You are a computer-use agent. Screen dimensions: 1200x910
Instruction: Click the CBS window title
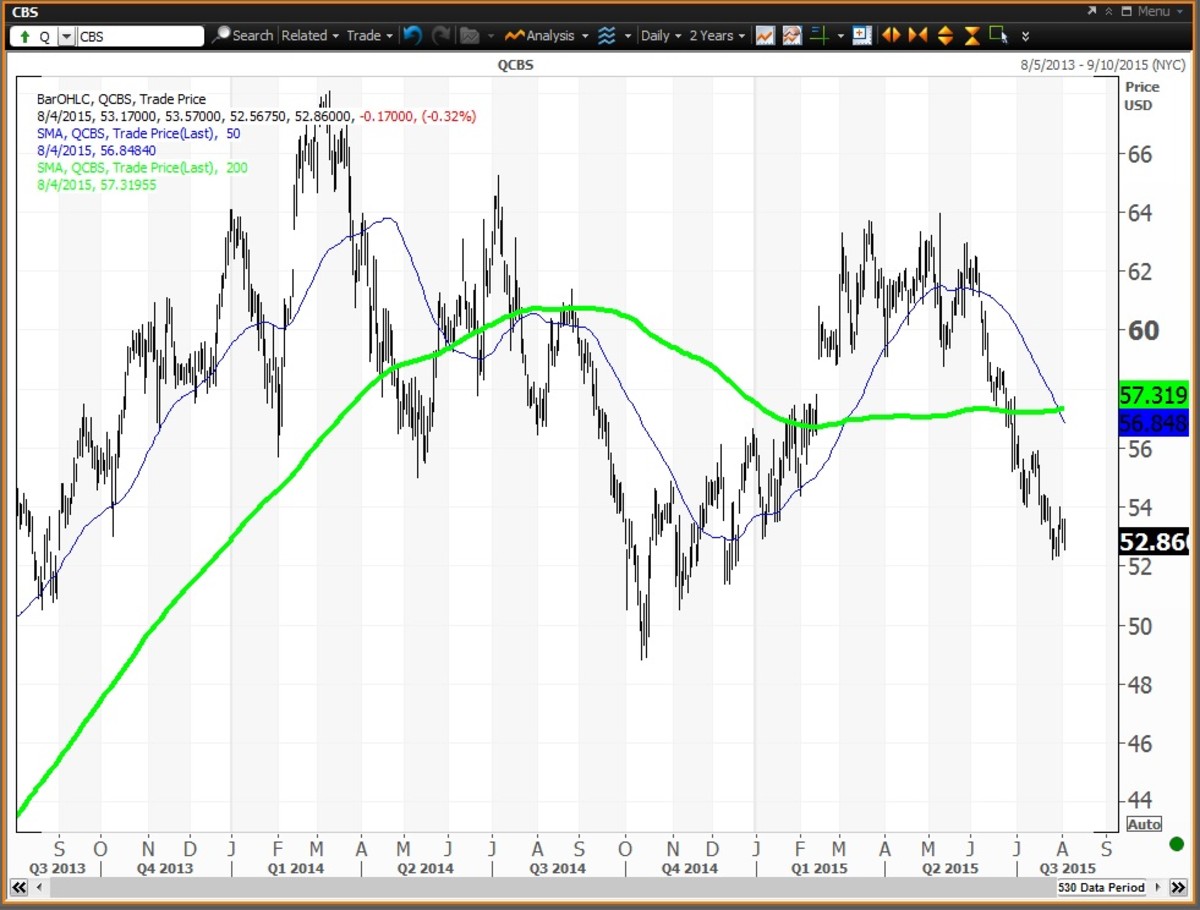25,12
